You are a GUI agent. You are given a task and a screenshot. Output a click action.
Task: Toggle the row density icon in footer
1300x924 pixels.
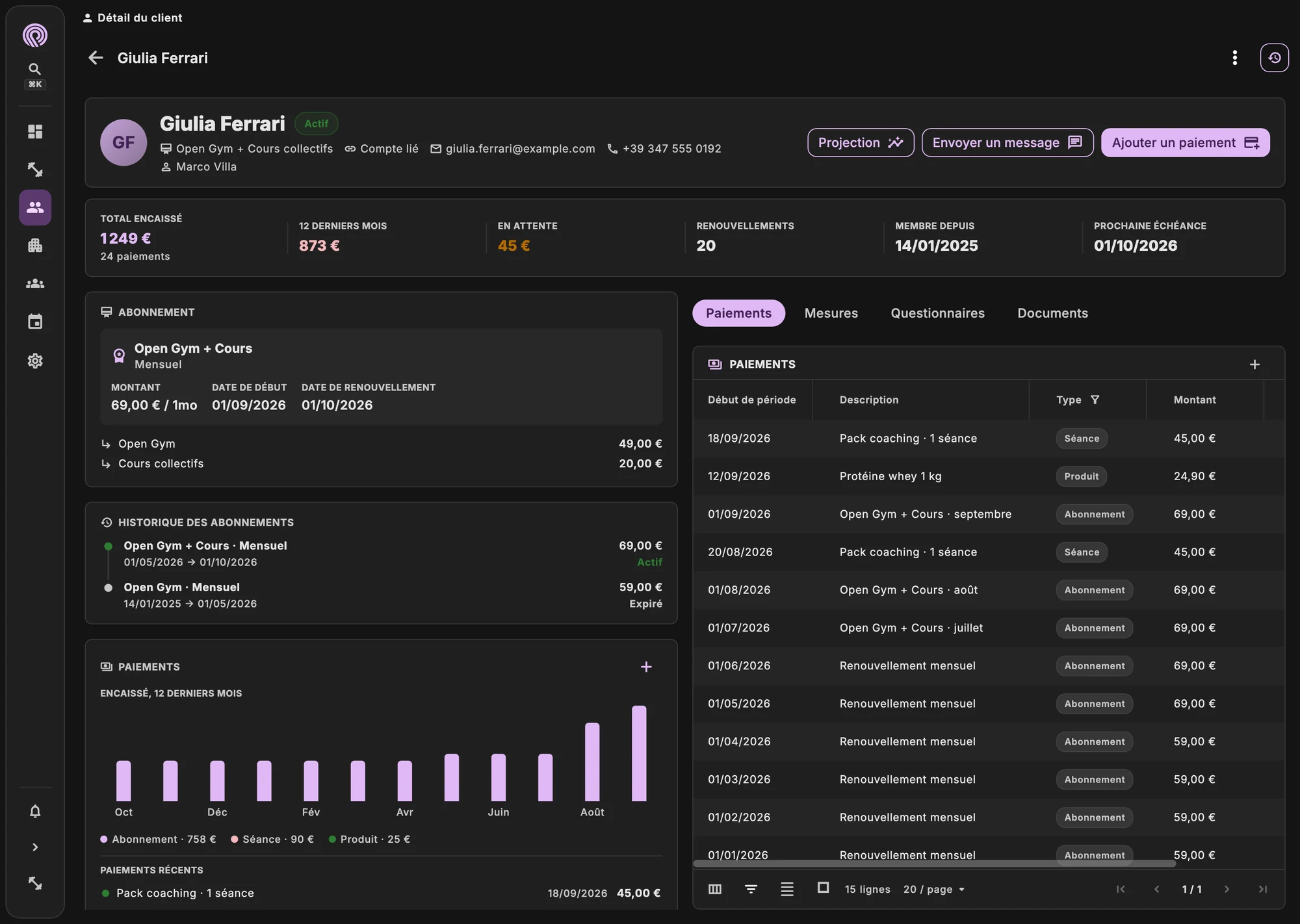pyautogui.click(x=786, y=889)
